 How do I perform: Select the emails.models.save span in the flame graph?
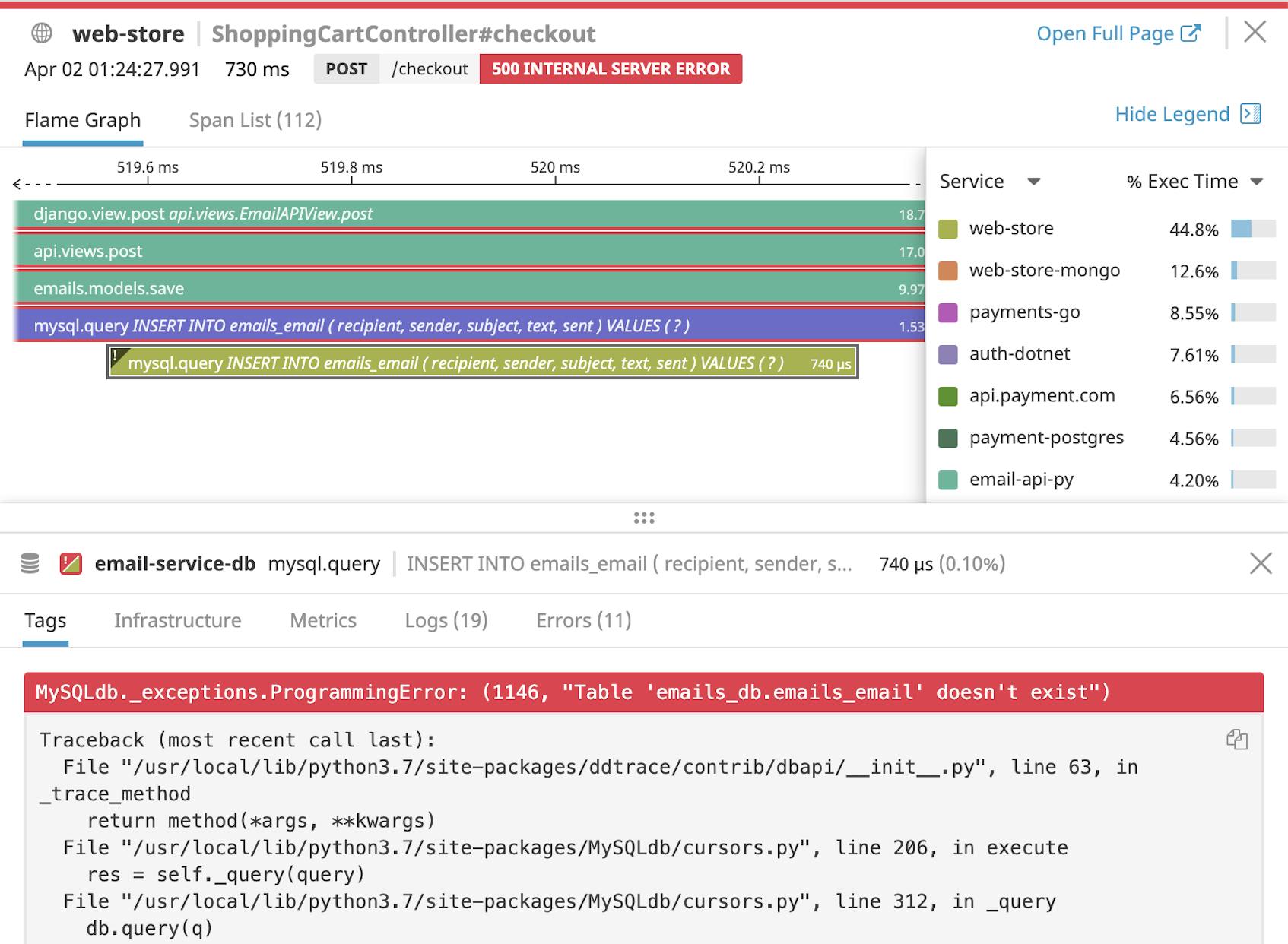(x=304, y=289)
